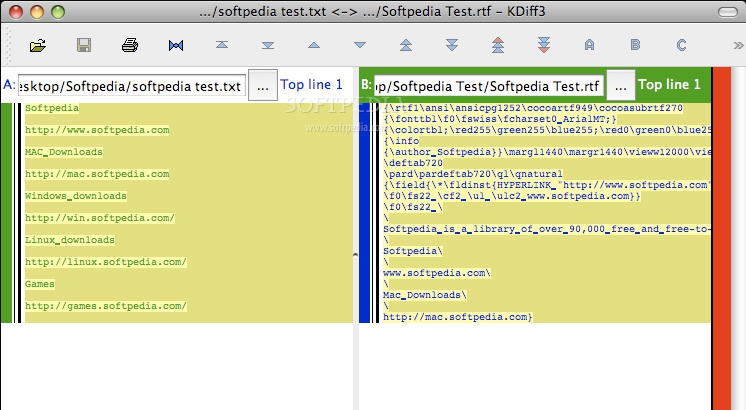Expand toolbar overflow chevron
746x410 pixels.
738,45
